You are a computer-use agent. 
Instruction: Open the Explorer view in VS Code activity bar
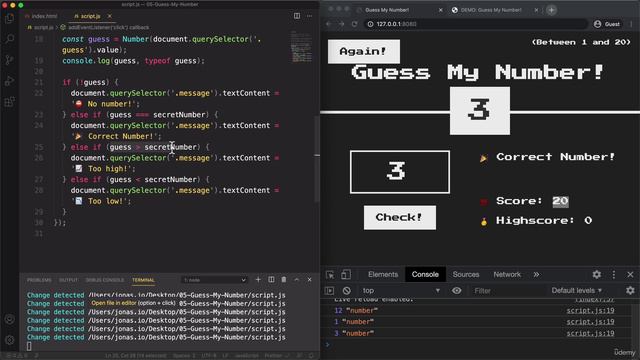[x=9, y=18]
